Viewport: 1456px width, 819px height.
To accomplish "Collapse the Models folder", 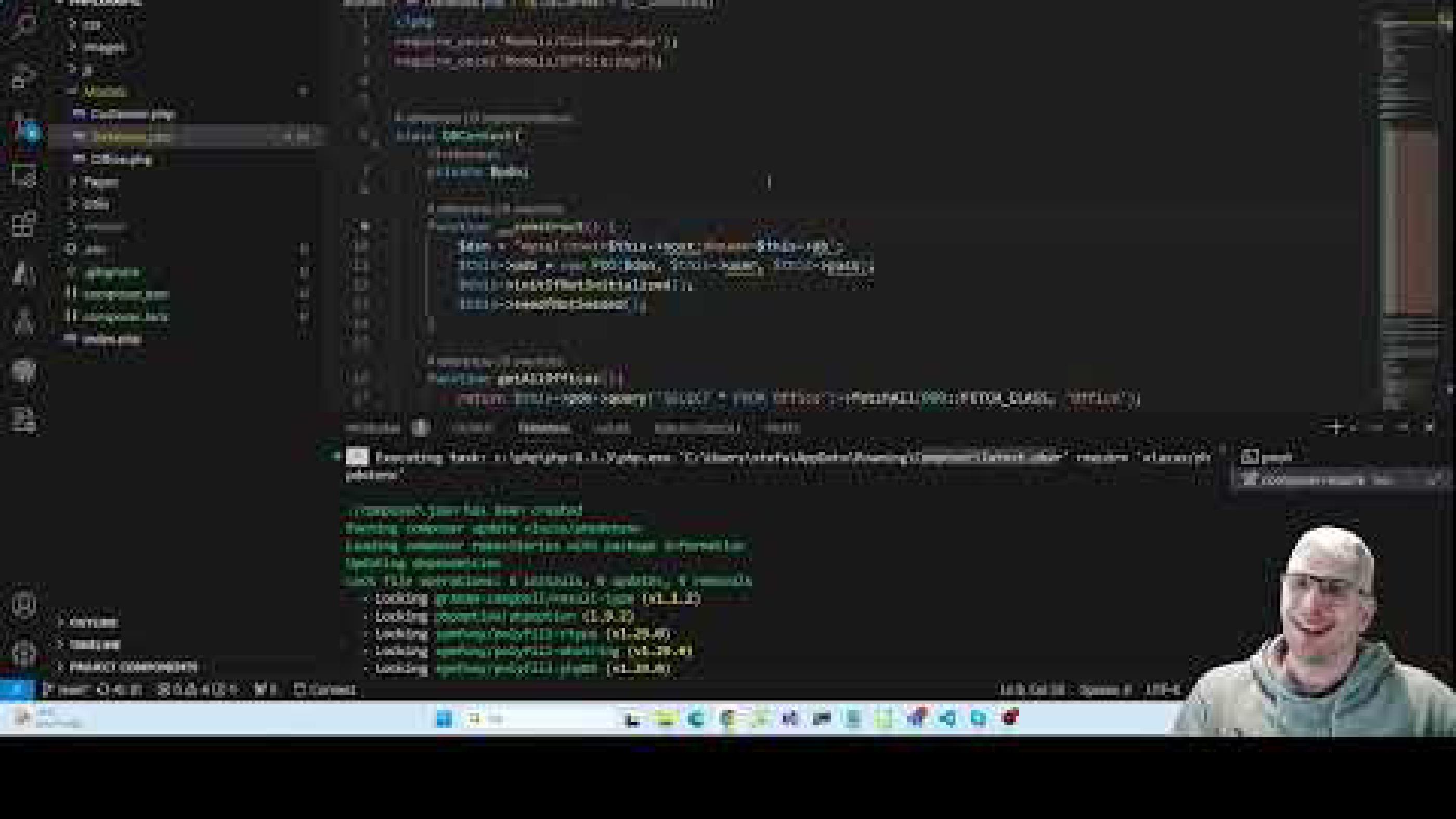I will tap(105, 92).
